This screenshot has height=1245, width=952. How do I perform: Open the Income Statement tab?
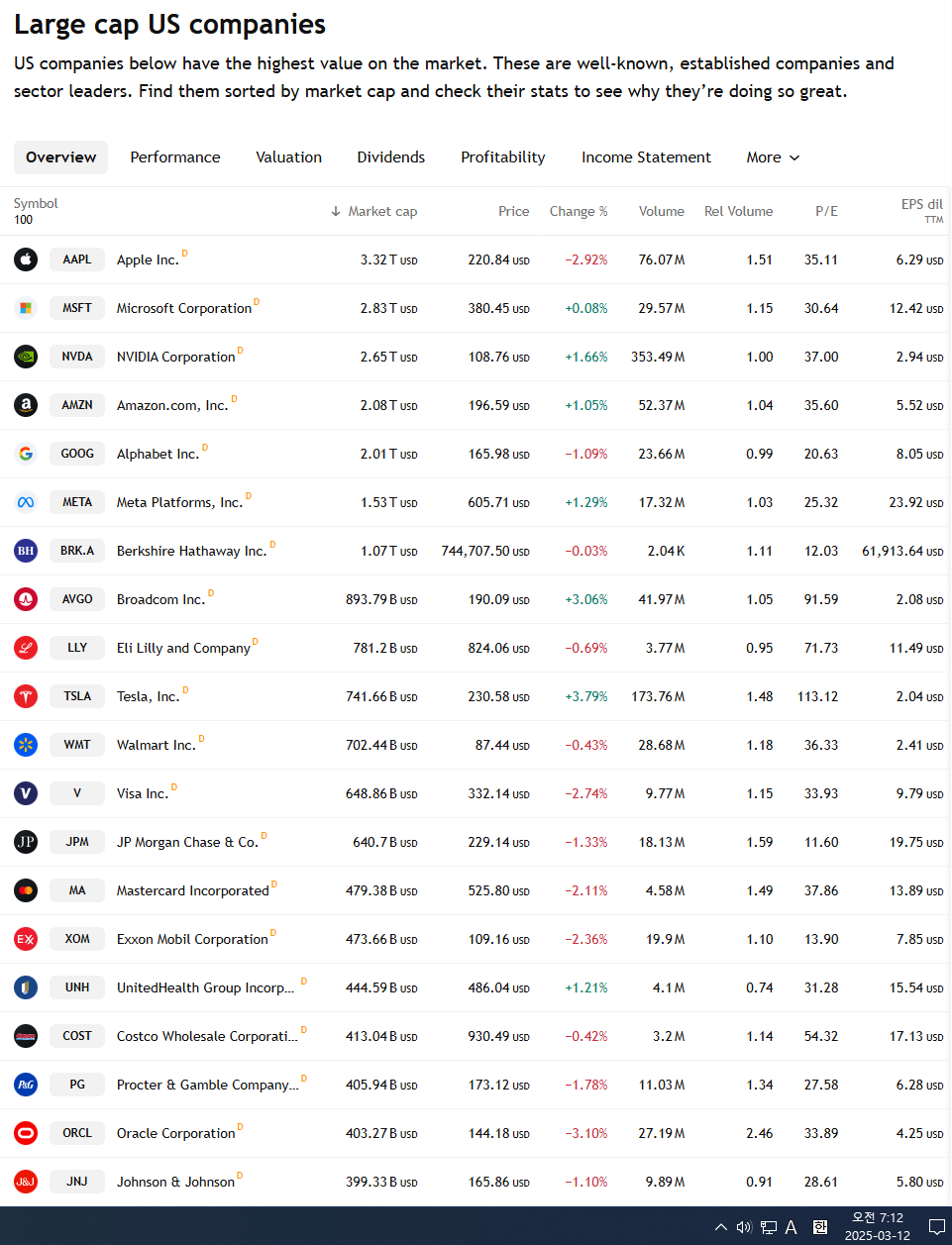click(x=646, y=157)
